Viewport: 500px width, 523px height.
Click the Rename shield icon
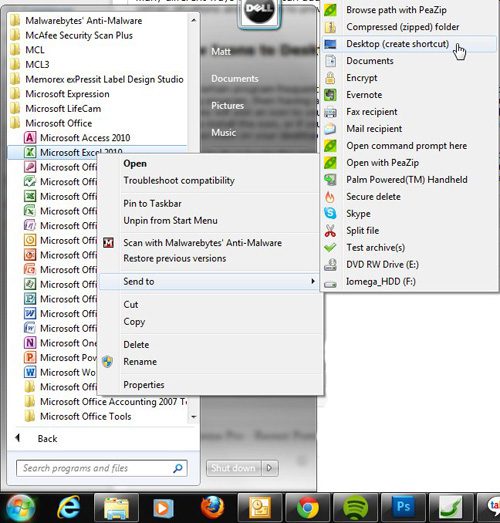[x=107, y=362]
